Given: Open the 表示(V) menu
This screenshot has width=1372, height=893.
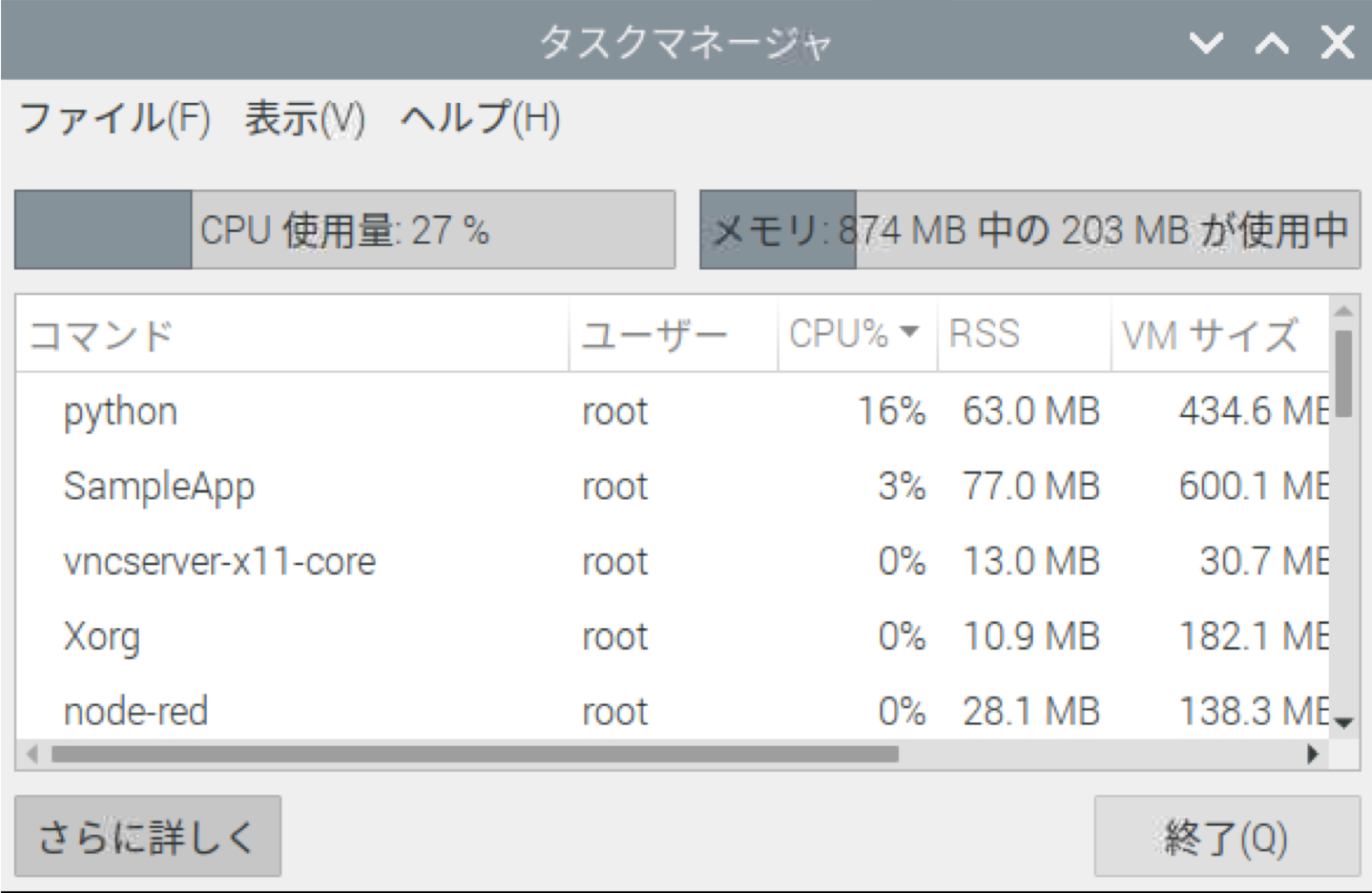Looking at the screenshot, I should click(303, 119).
